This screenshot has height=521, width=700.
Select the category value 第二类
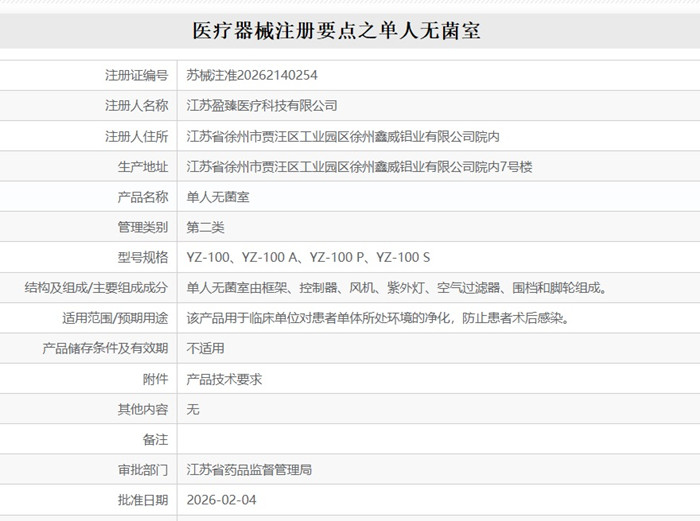click(x=205, y=227)
